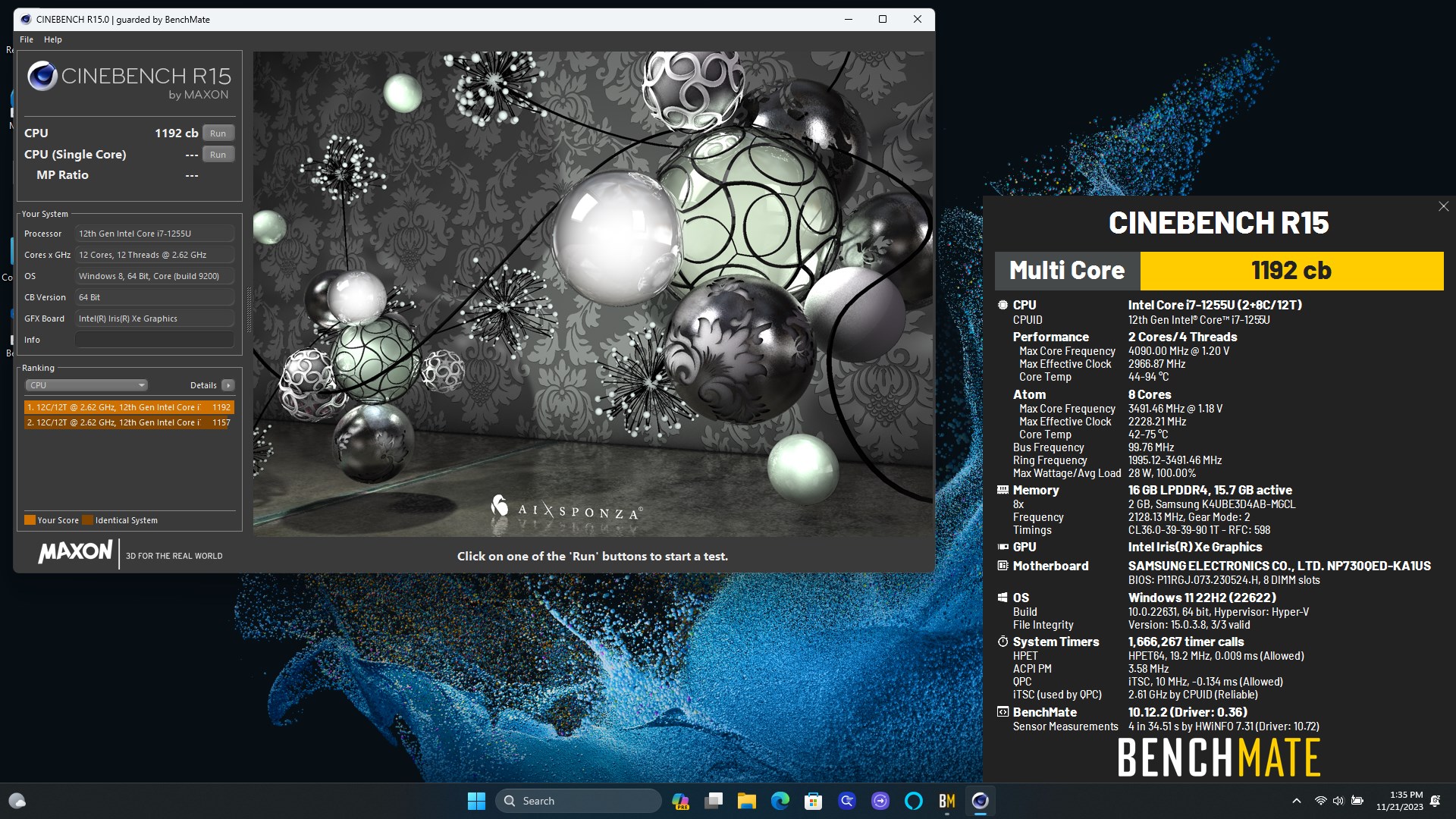Click the Identical System legend swatch
Screen dimensions: 1456x819
point(87,520)
